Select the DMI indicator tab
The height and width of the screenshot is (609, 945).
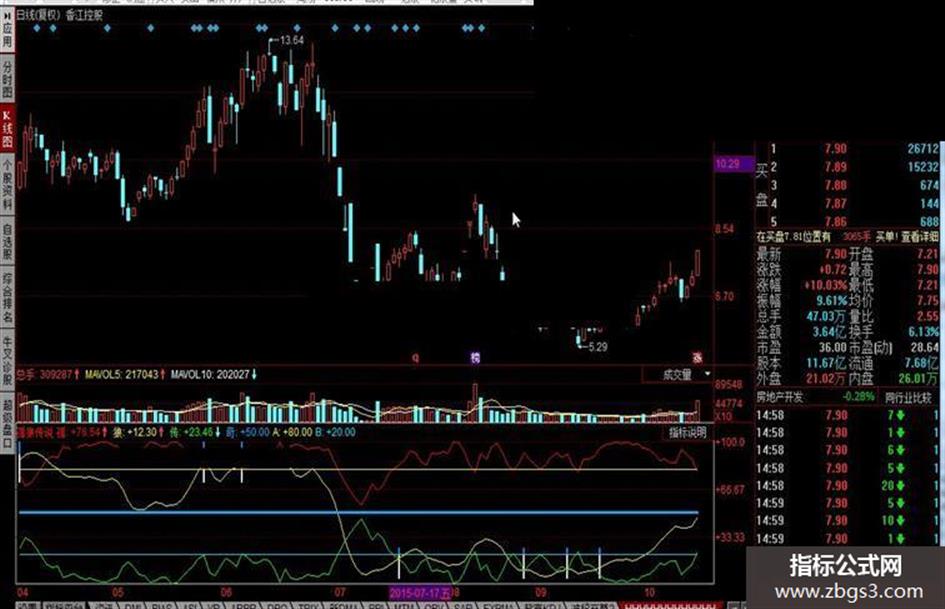[132, 605]
